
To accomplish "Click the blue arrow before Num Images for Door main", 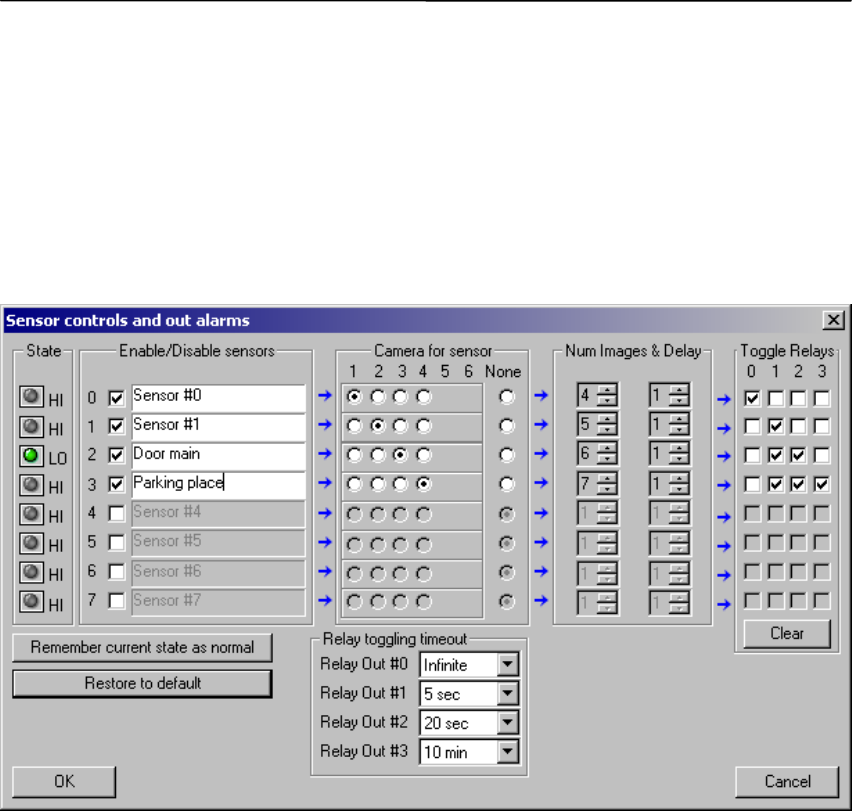I will [x=540, y=455].
